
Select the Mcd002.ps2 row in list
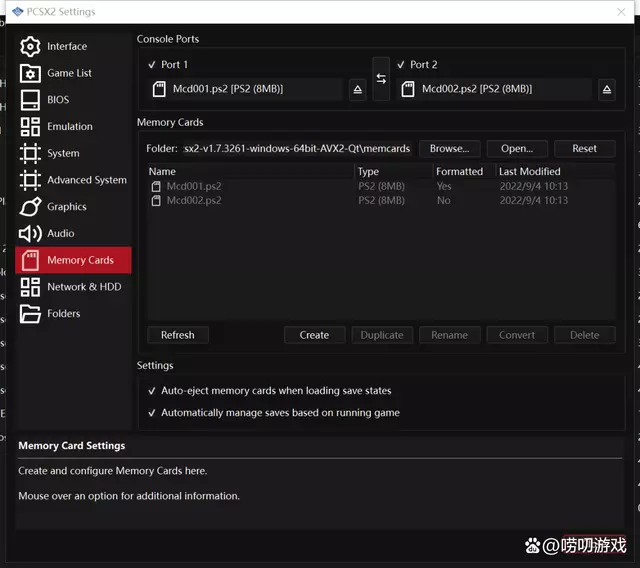click(x=381, y=200)
